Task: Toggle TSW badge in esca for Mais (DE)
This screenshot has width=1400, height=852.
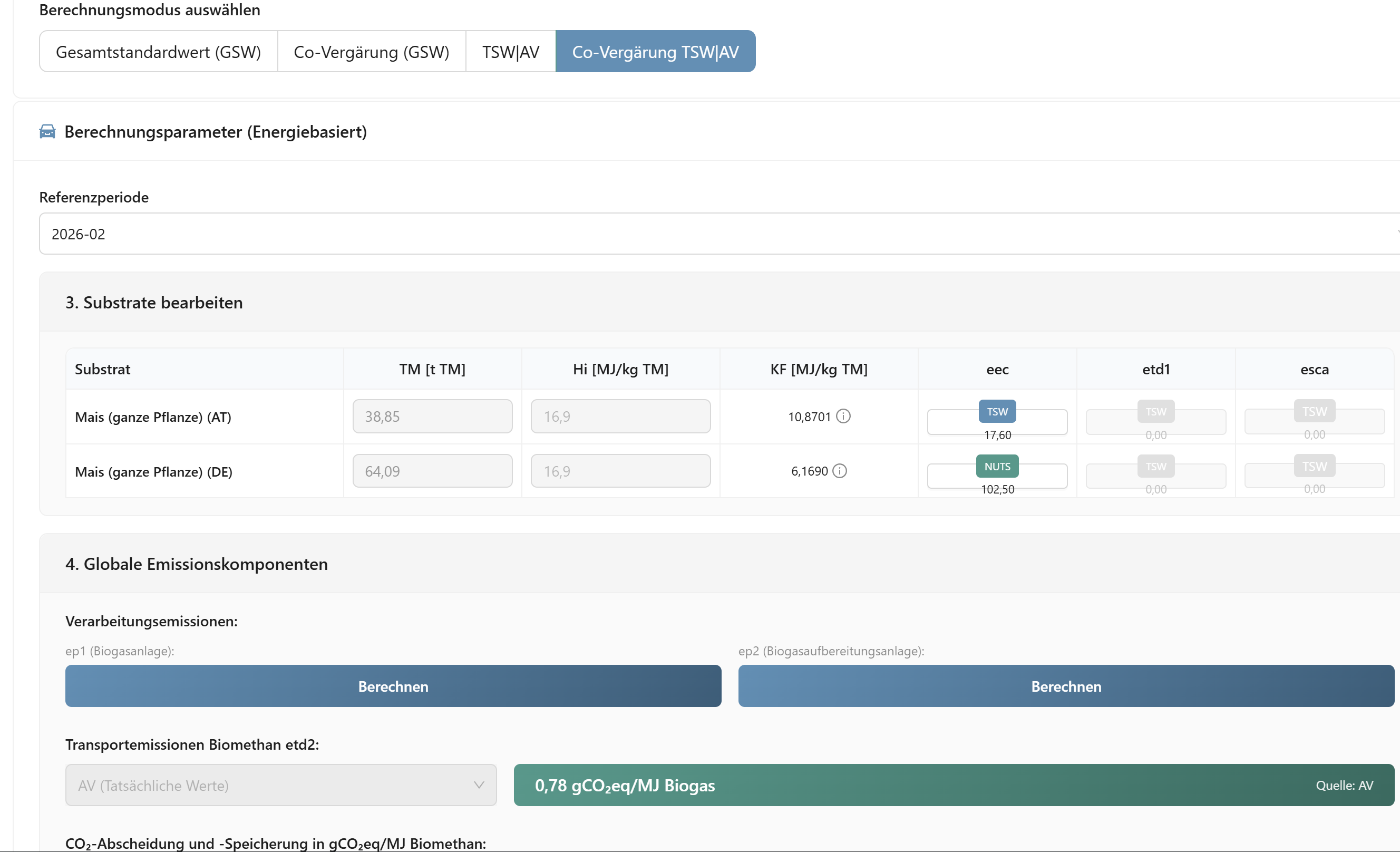Action: 1314,466
